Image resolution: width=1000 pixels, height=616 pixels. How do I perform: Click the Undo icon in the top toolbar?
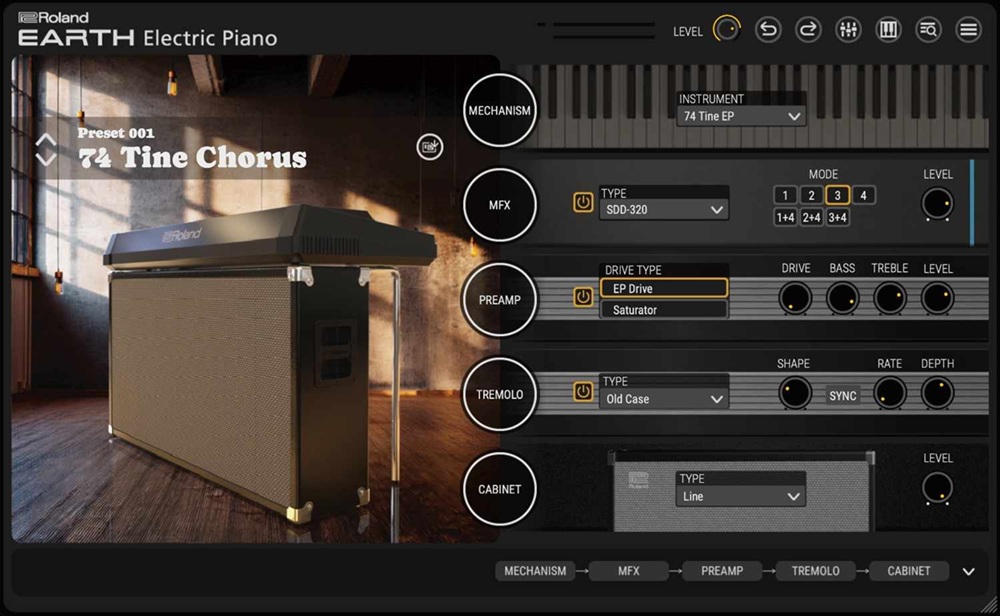[x=768, y=29]
